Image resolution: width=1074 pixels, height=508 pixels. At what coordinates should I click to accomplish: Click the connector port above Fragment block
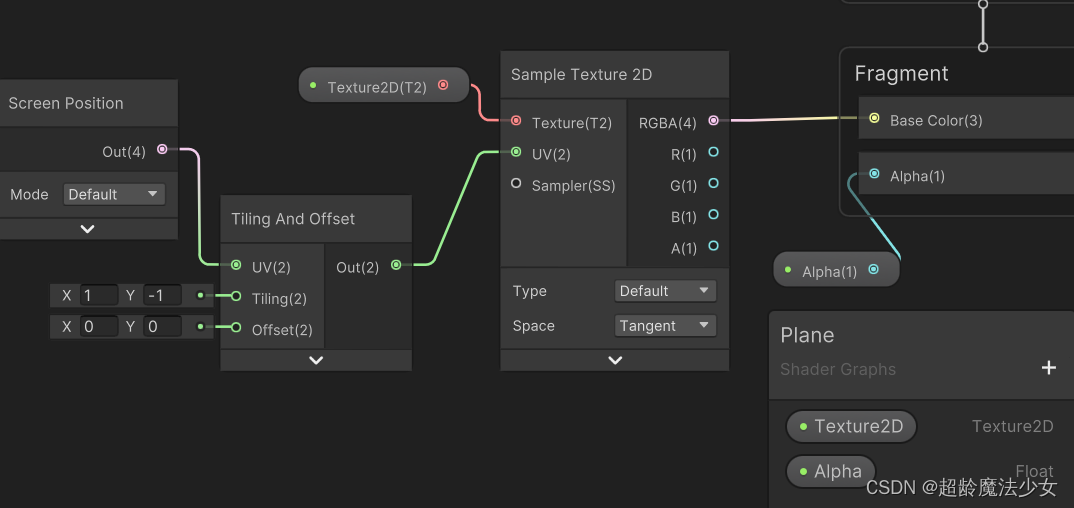[983, 47]
